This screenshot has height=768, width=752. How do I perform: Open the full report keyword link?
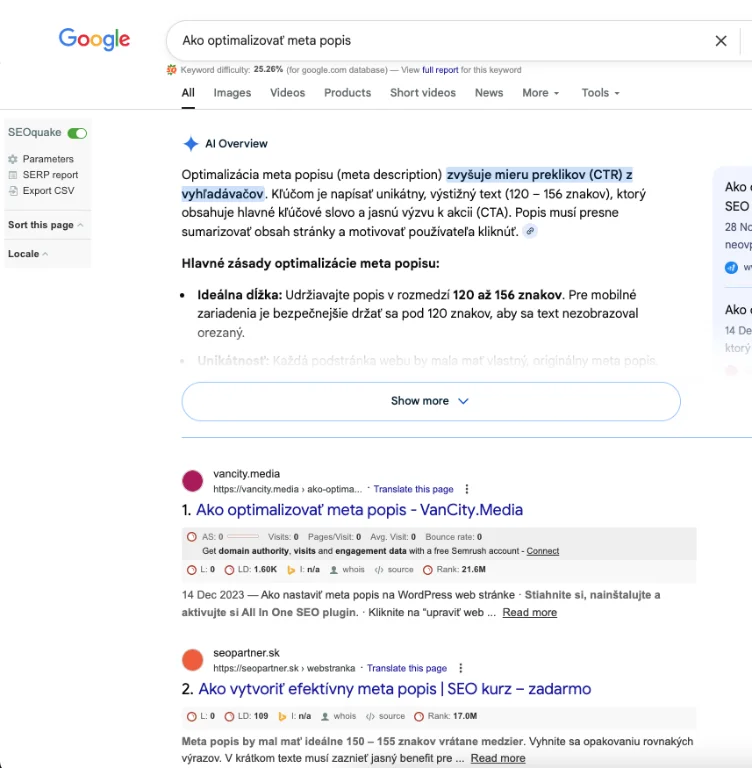(x=440, y=70)
